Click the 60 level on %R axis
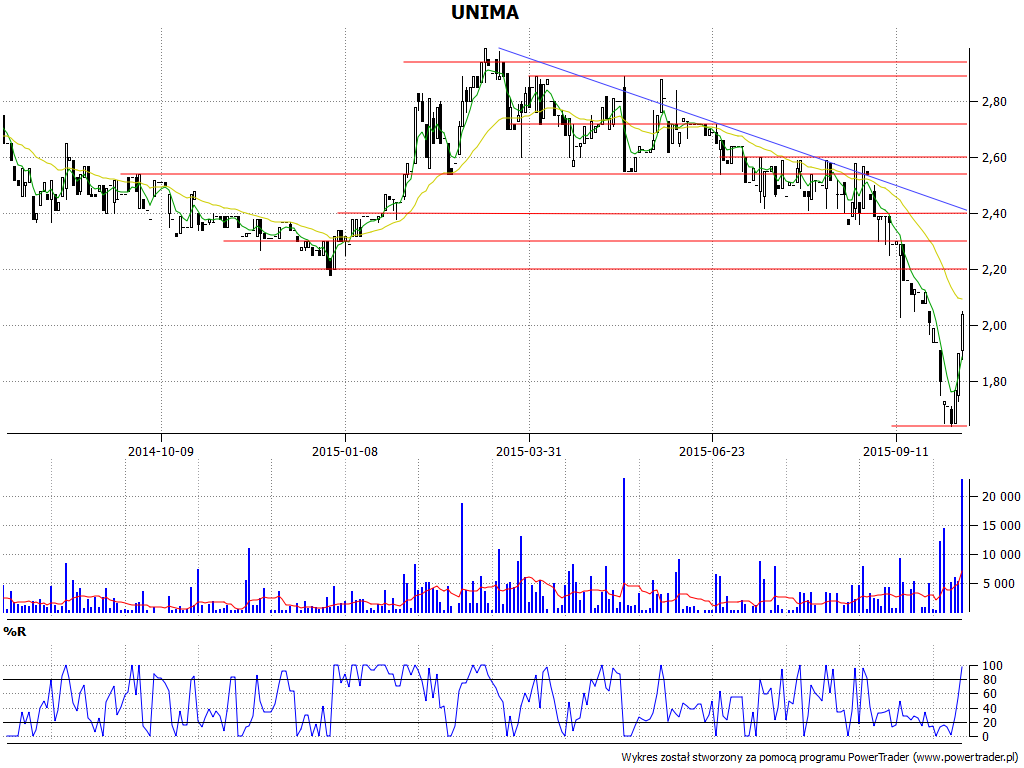The height and width of the screenshot is (768, 1024). click(x=989, y=694)
